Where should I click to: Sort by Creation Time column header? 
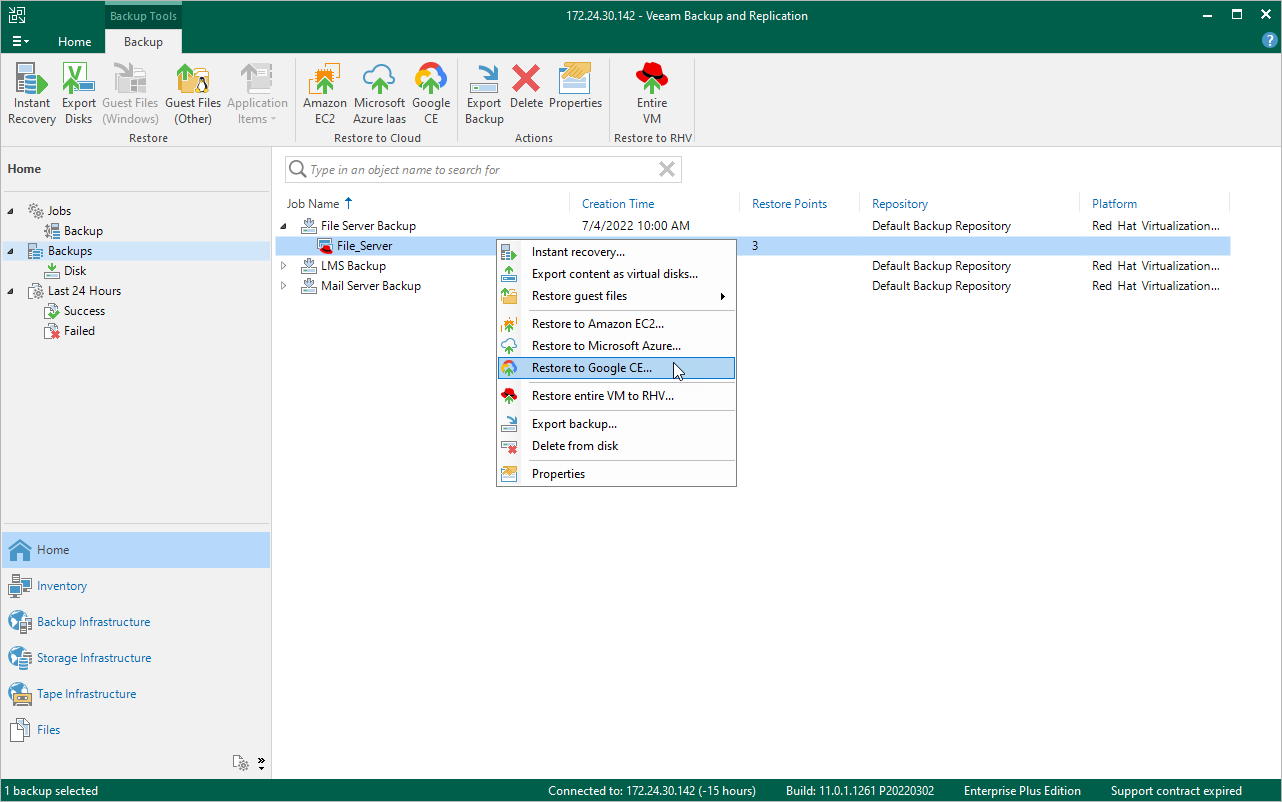618,204
